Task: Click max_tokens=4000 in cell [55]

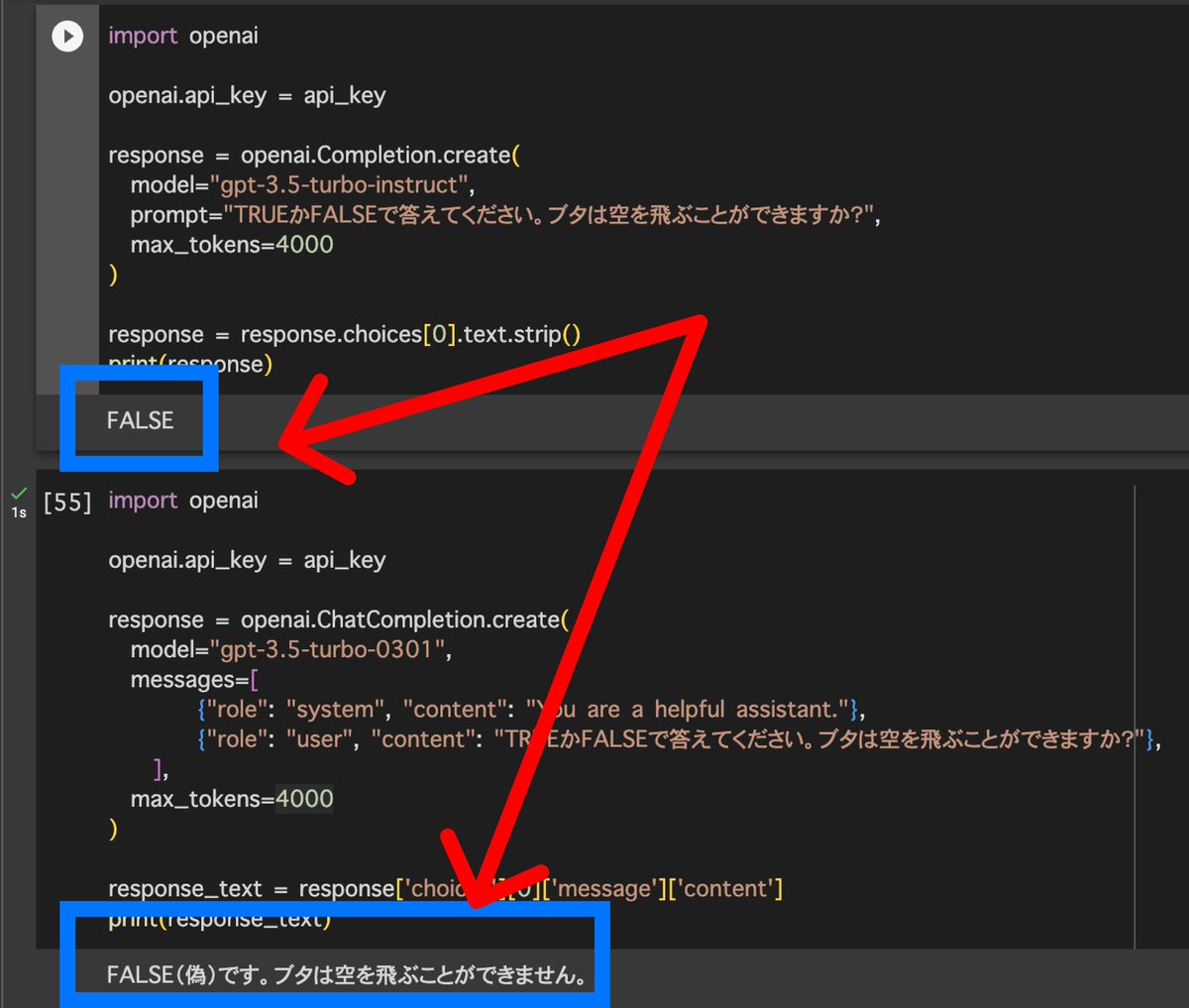Action: [x=232, y=799]
